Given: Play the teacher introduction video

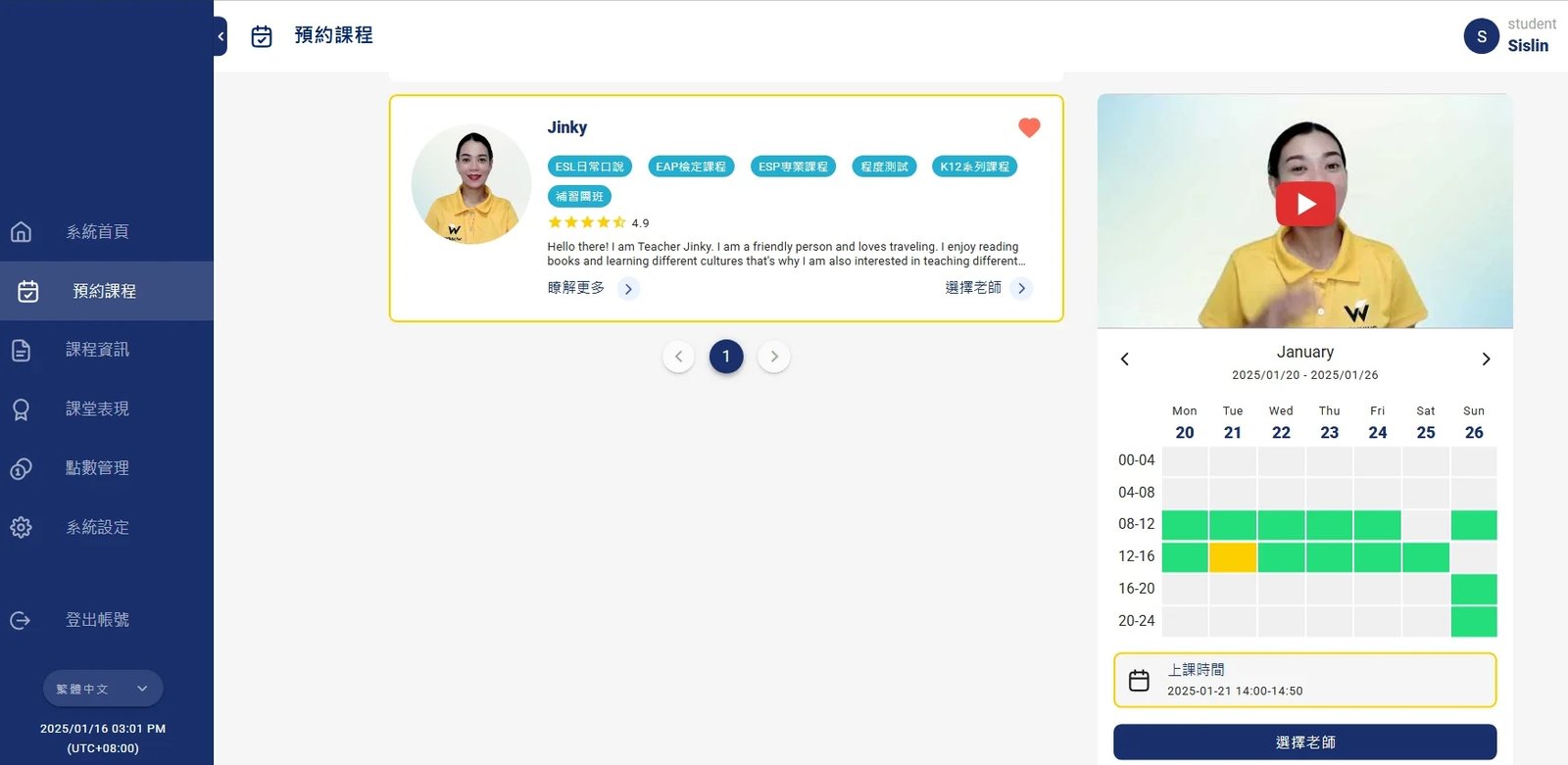Looking at the screenshot, I should pyautogui.click(x=1305, y=204).
